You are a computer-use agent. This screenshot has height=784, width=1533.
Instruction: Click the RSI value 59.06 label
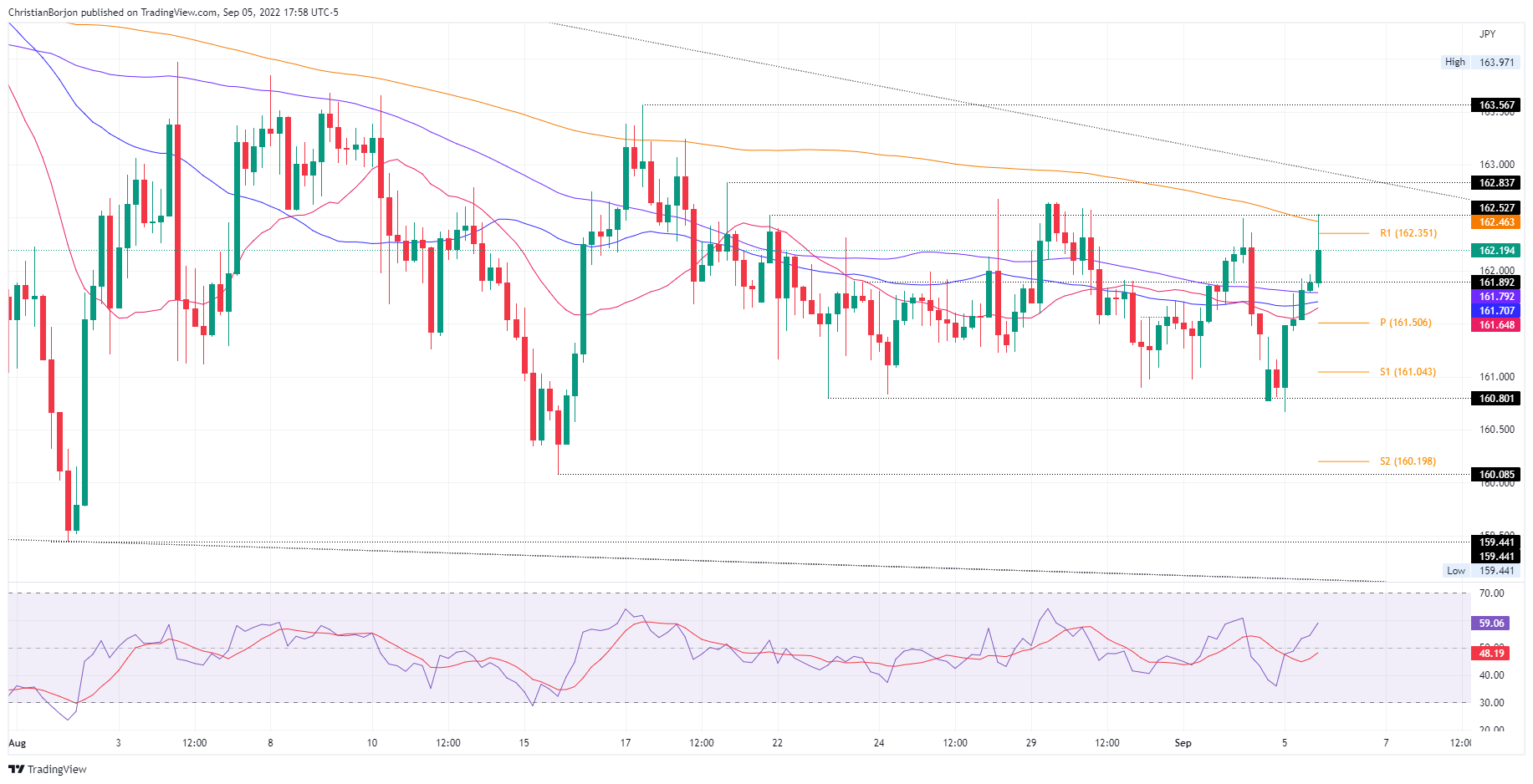tap(1491, 624)
